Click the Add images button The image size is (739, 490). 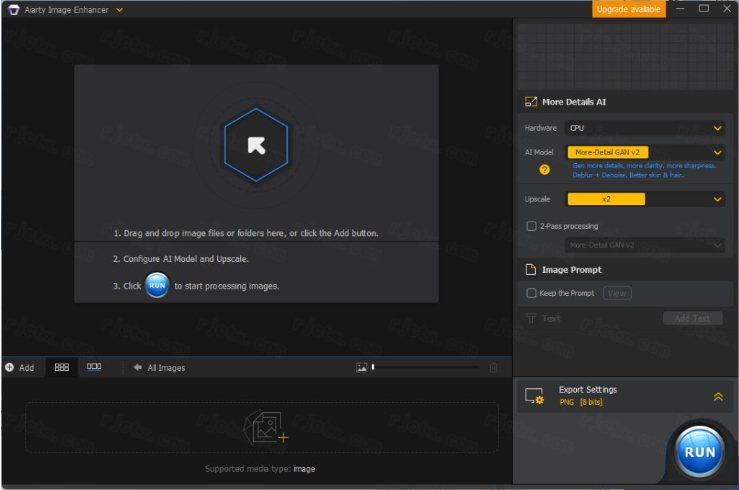click(x=19, y=367)
